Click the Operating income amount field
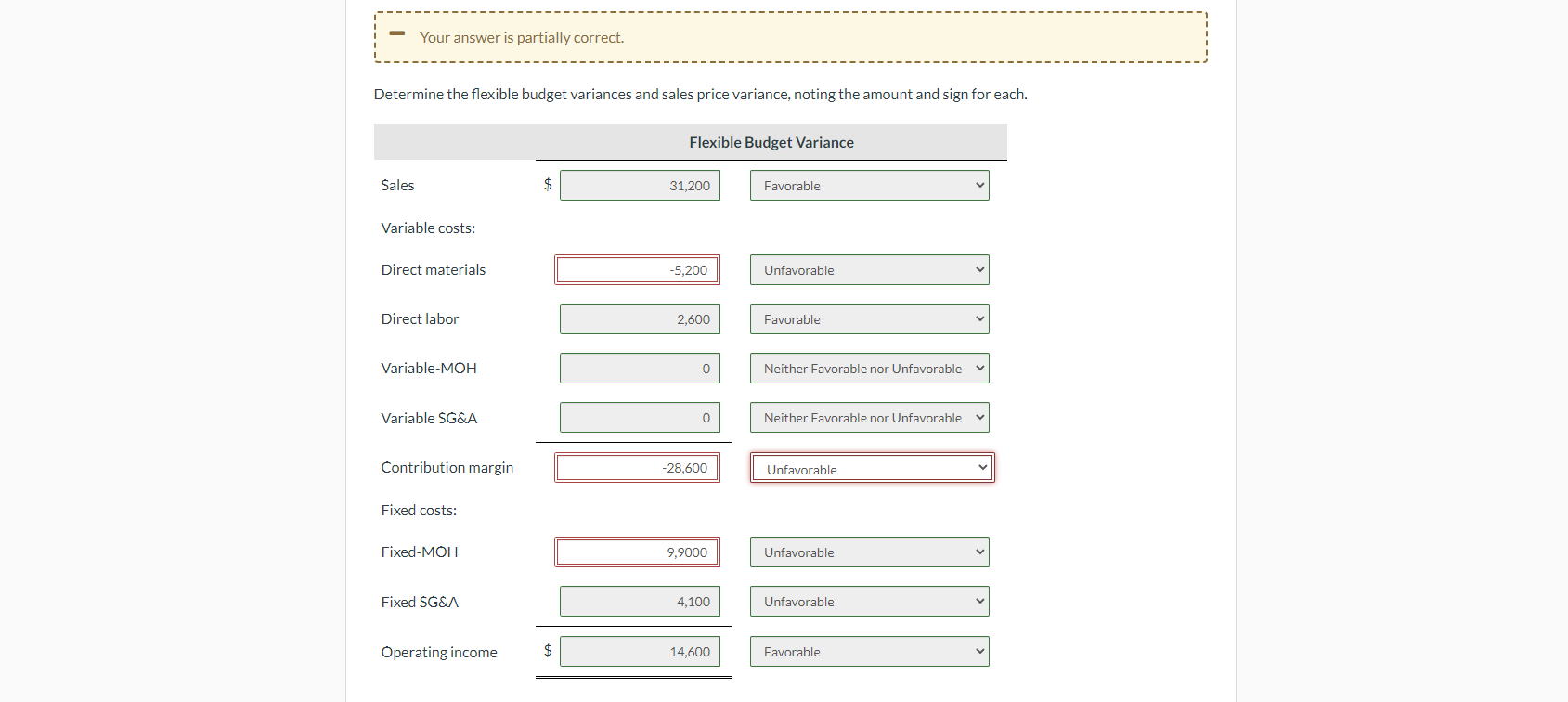The image size is (1568, 702). click(640, 652)
